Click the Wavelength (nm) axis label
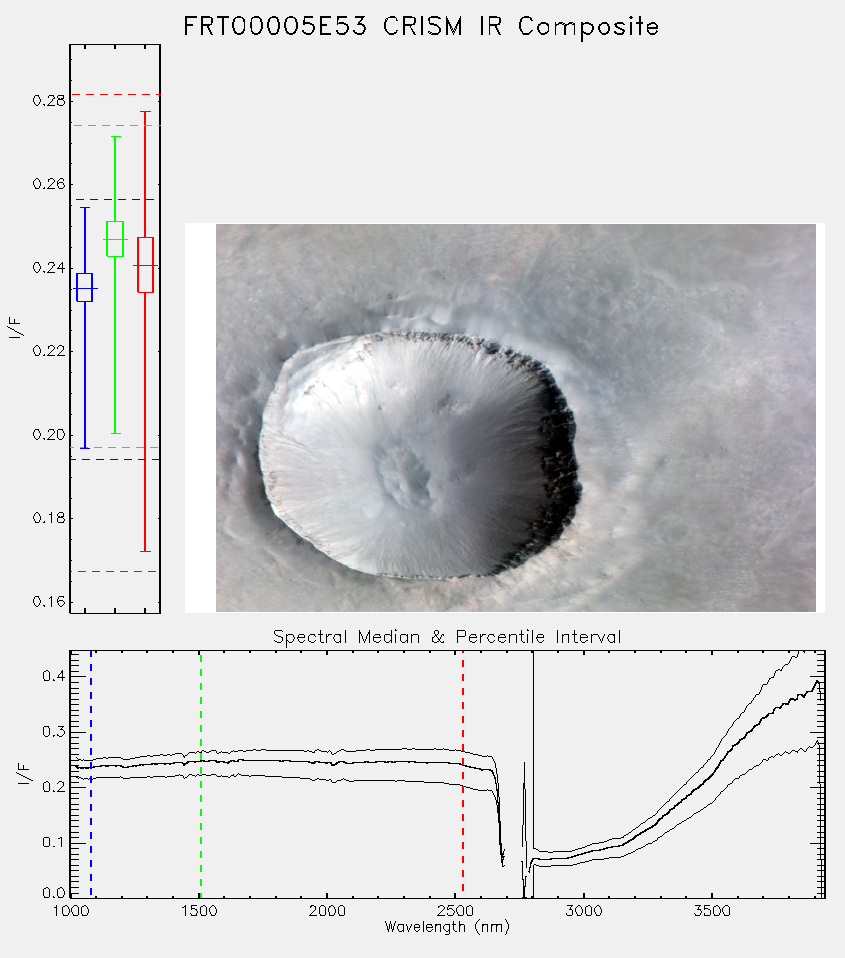845x958 pixels. click(447, 927)
